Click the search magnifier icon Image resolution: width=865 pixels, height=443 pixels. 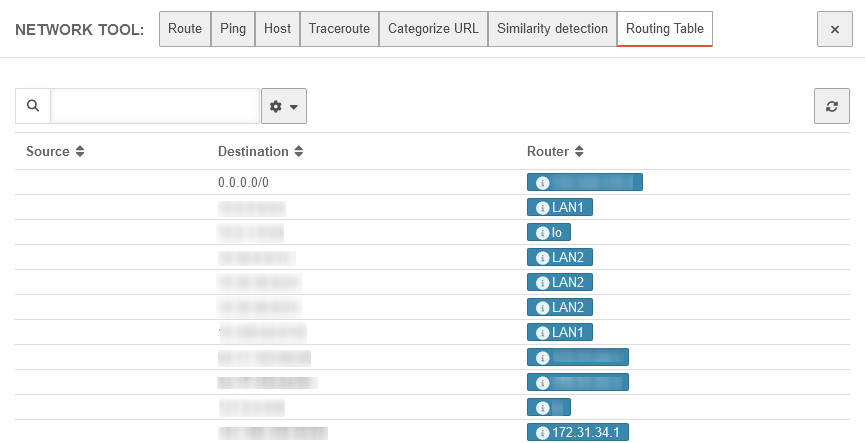(x=33, y=106)
